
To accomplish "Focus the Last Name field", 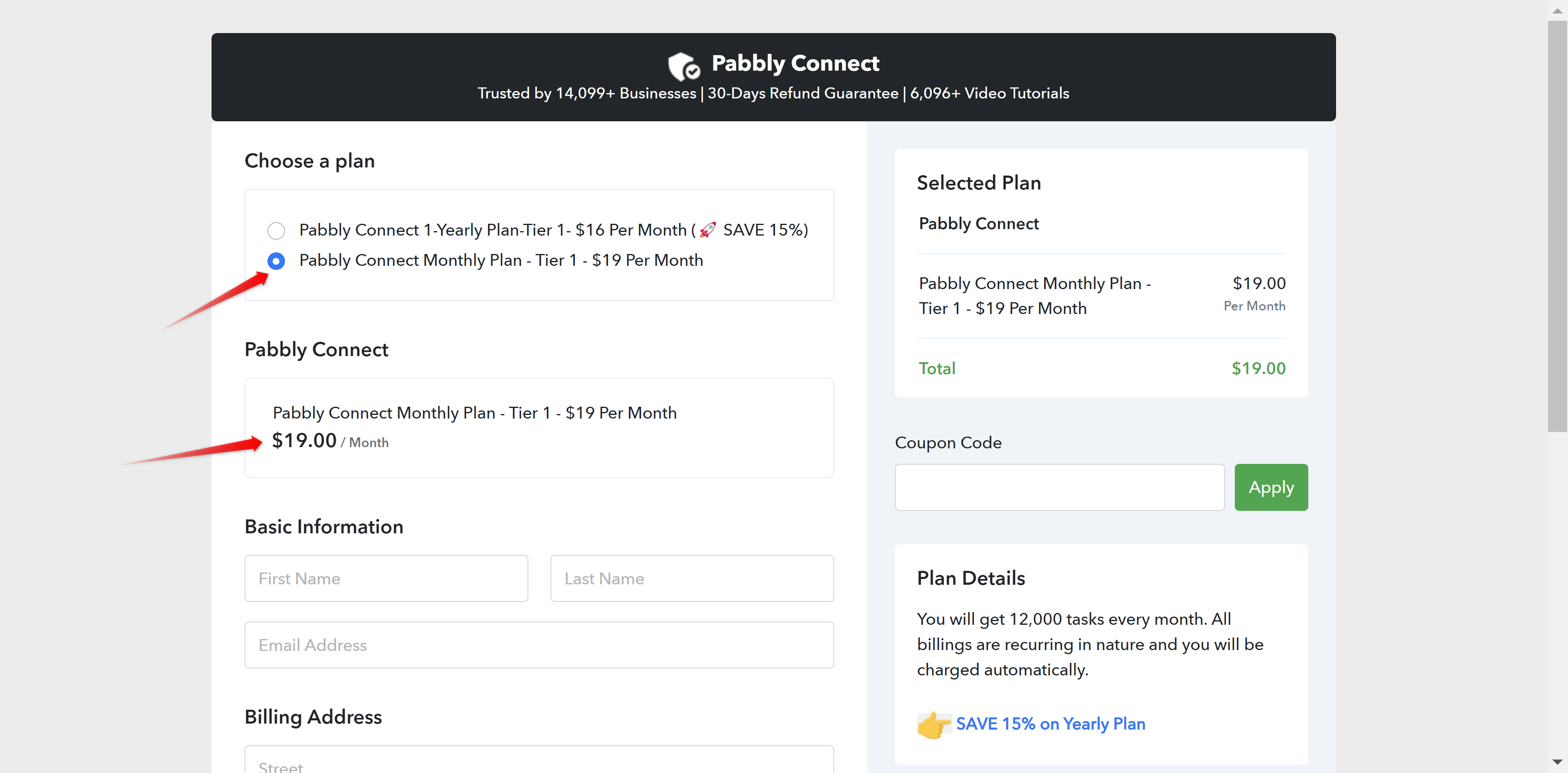I will coord(691,578).
